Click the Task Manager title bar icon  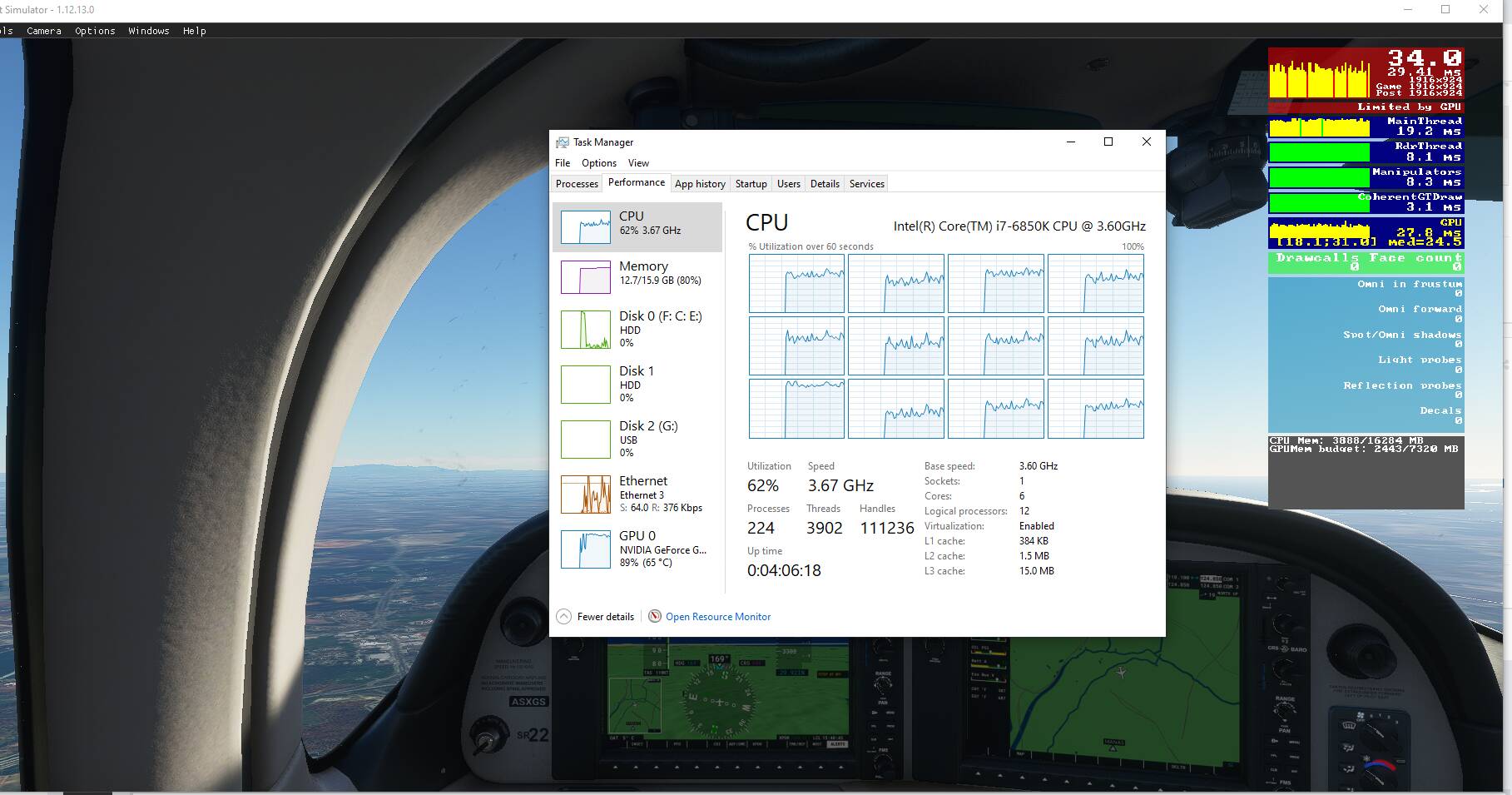(563, 142)
